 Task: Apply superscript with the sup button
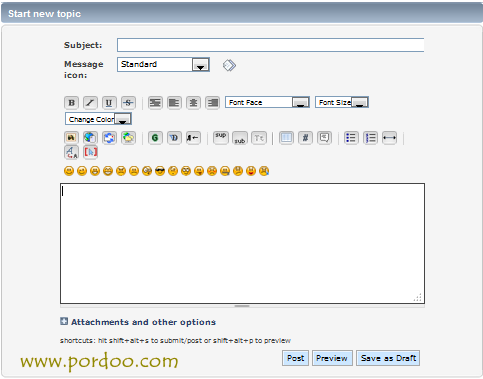(x=221, y=138)
